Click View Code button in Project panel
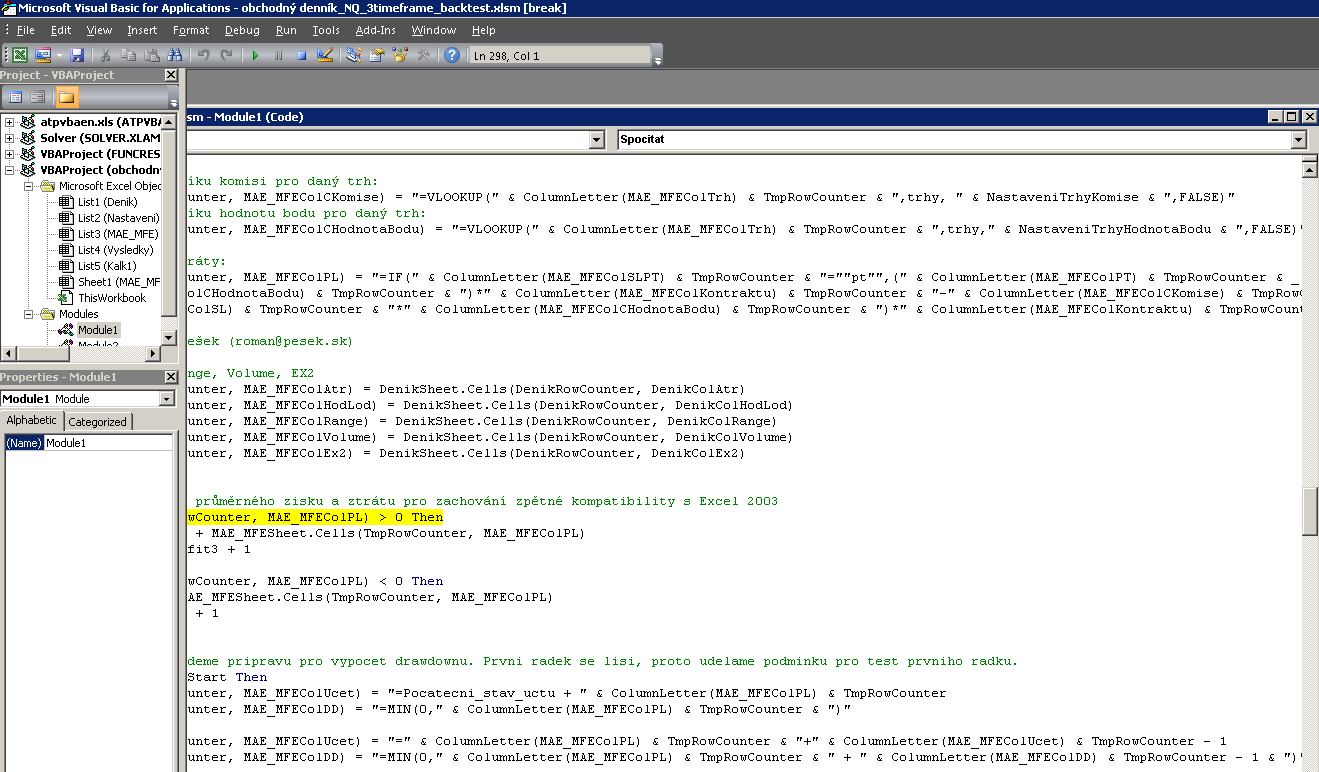This screenshot has width=1319, height=772. [x=16, y=97]
